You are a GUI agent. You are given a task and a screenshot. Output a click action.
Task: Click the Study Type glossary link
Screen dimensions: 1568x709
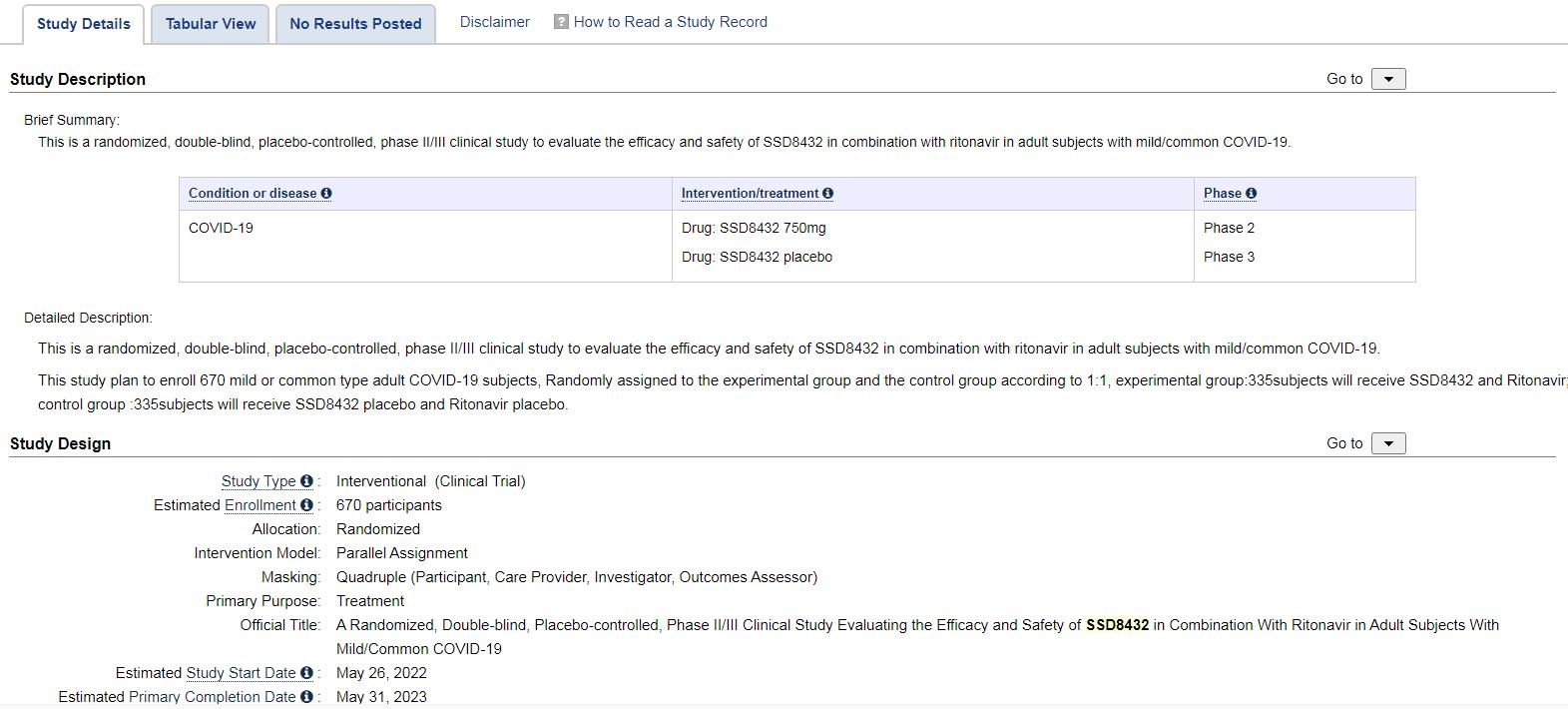coord(259,481)
